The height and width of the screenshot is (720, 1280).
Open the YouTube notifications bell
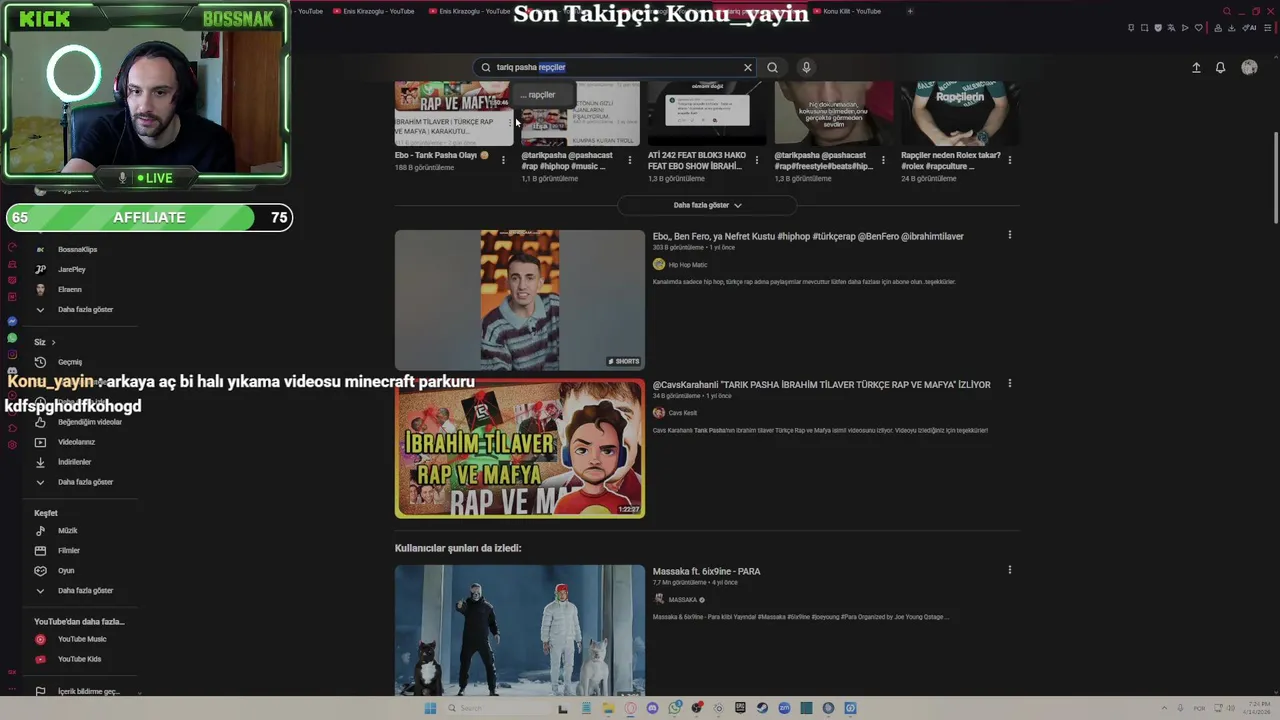(x=1220, y=67)
